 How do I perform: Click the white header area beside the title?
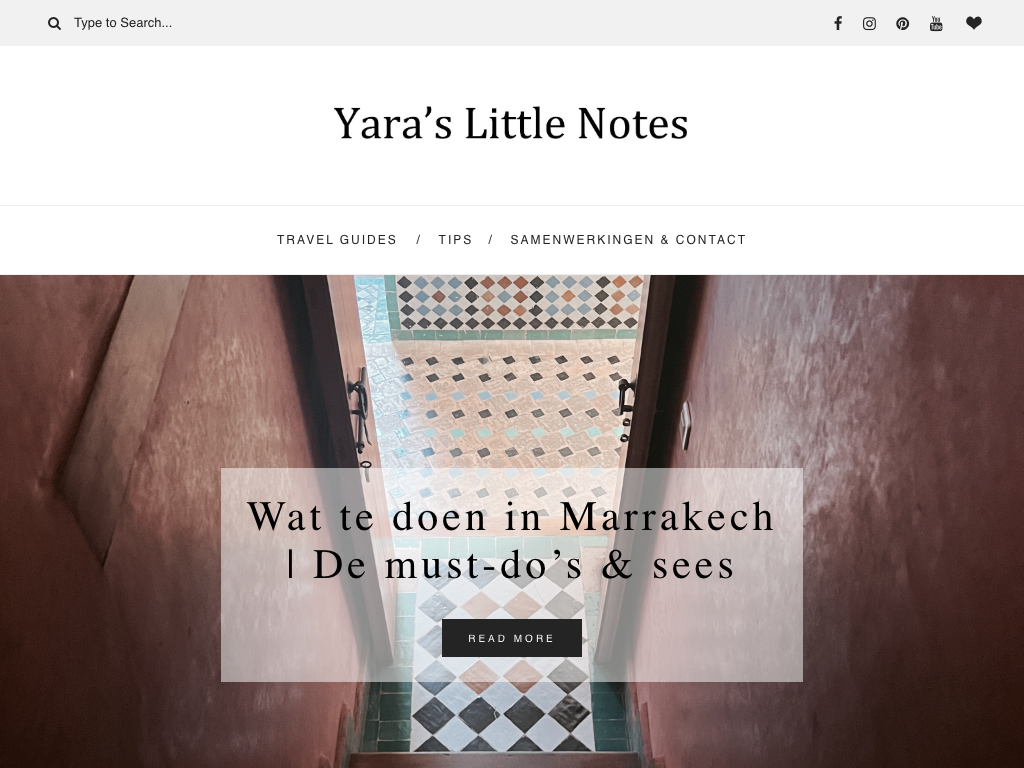163,124
